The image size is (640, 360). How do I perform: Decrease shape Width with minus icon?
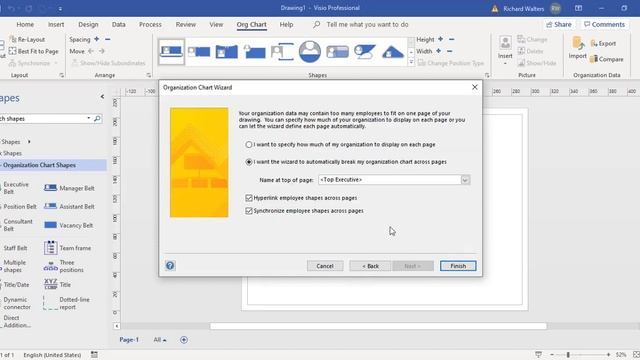pyautogui.click(x=449, y=51)
